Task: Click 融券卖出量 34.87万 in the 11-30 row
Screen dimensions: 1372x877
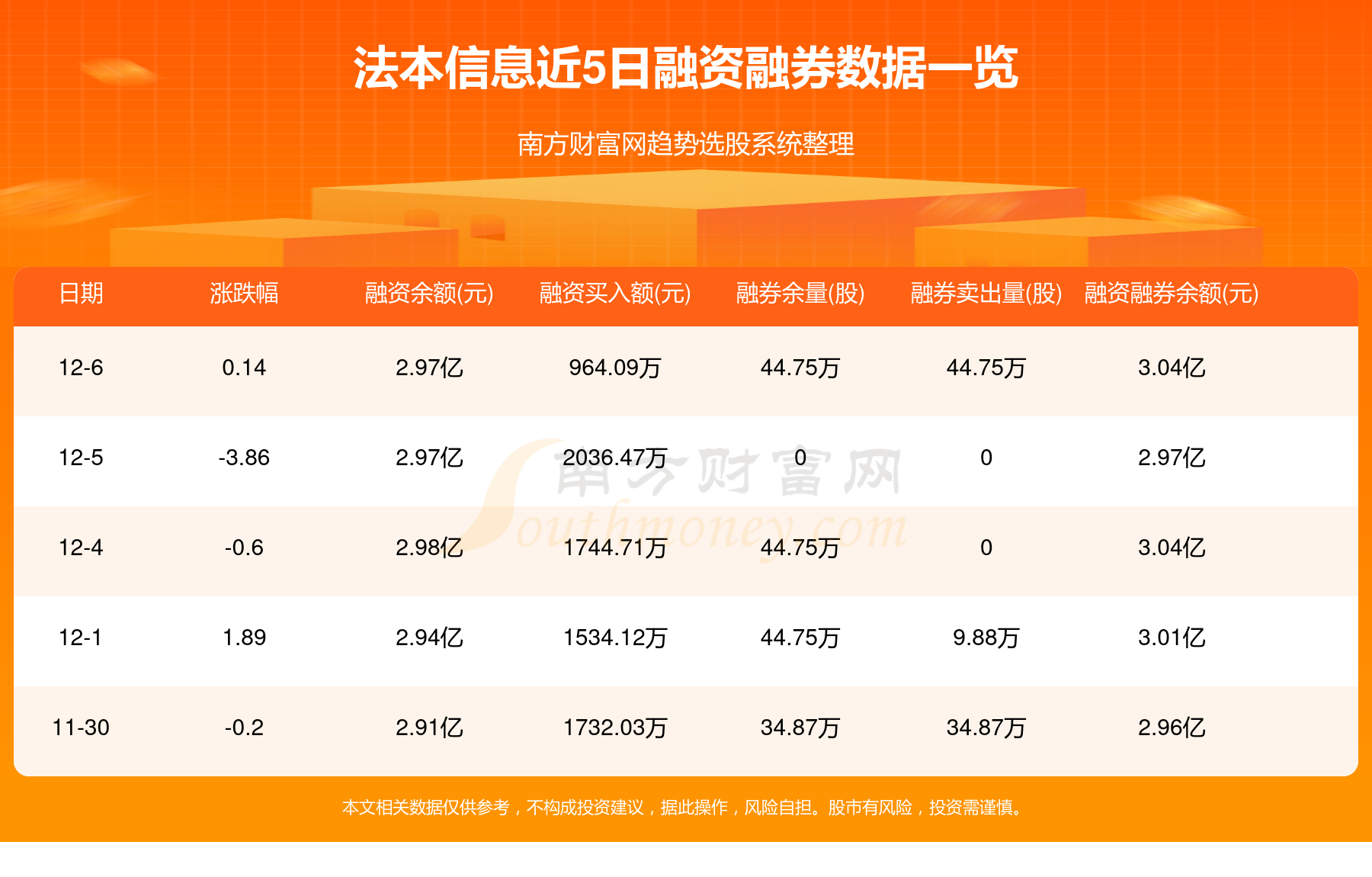Action: tap(986, 728)
